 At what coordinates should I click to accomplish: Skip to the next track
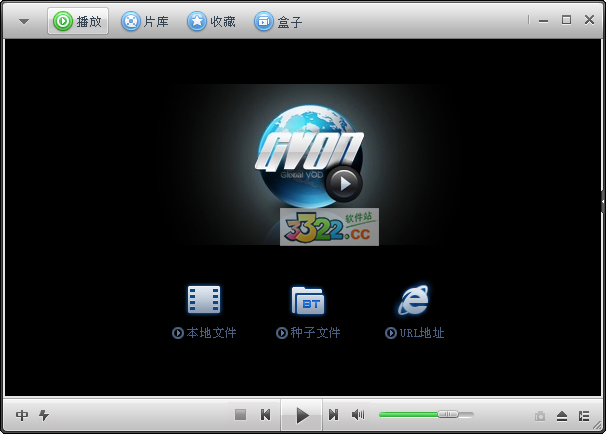(334, 415)
